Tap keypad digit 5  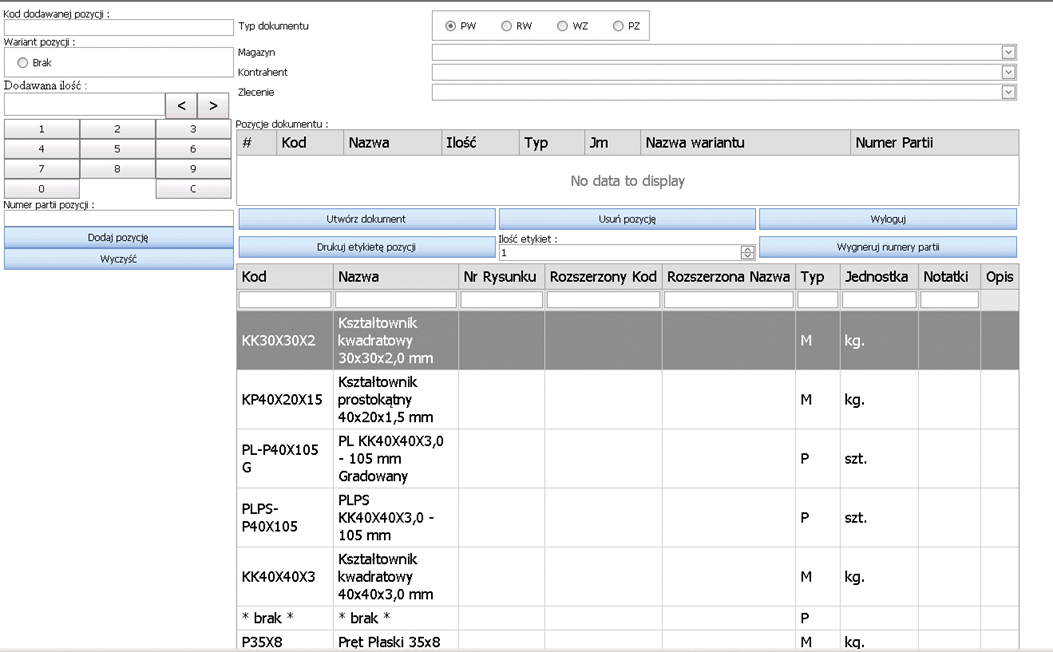coord(118,149)
